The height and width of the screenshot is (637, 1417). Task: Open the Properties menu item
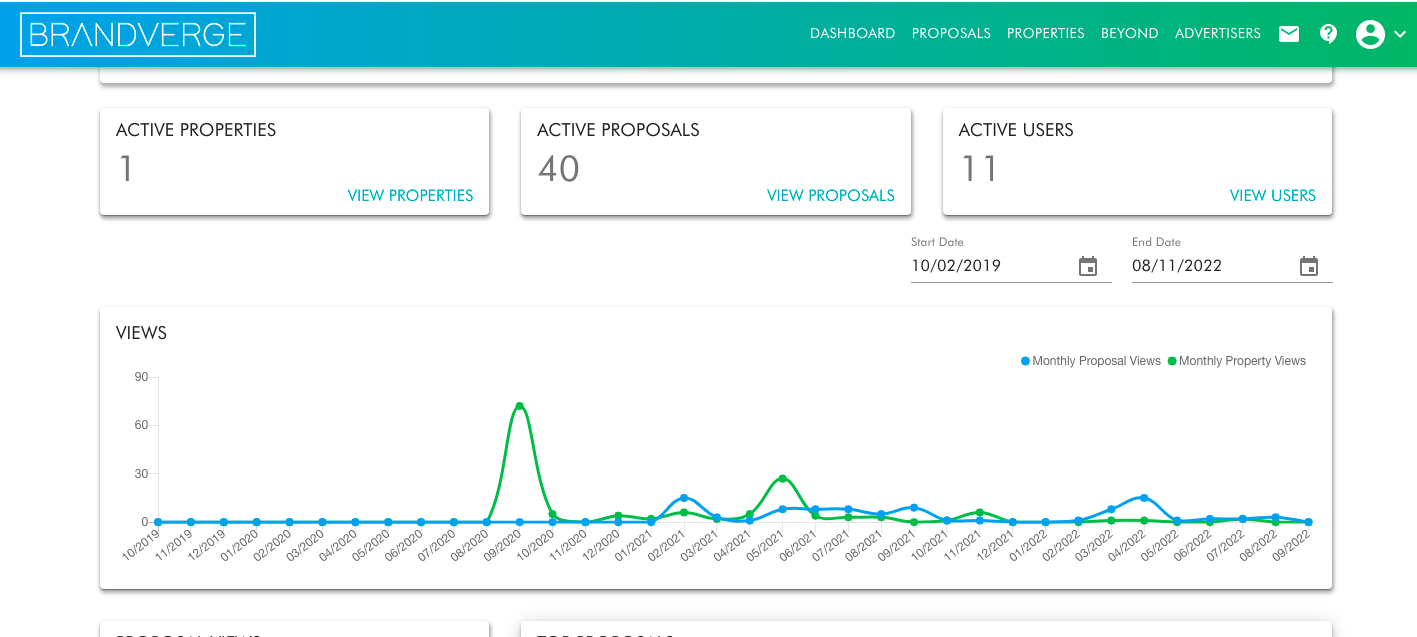(x=1046, y=33)
